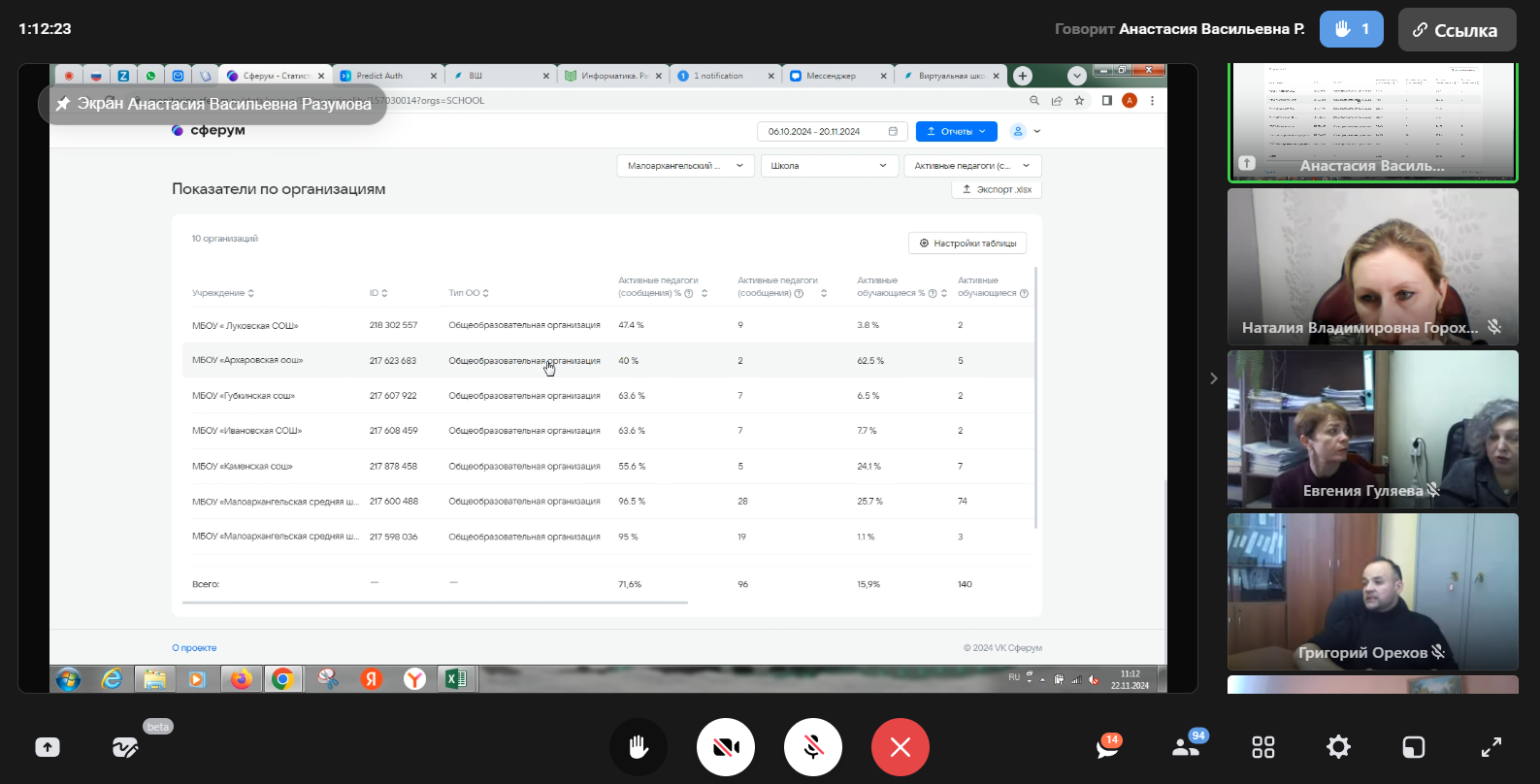Open the blue Отчеты dropdown

(956, 131)
